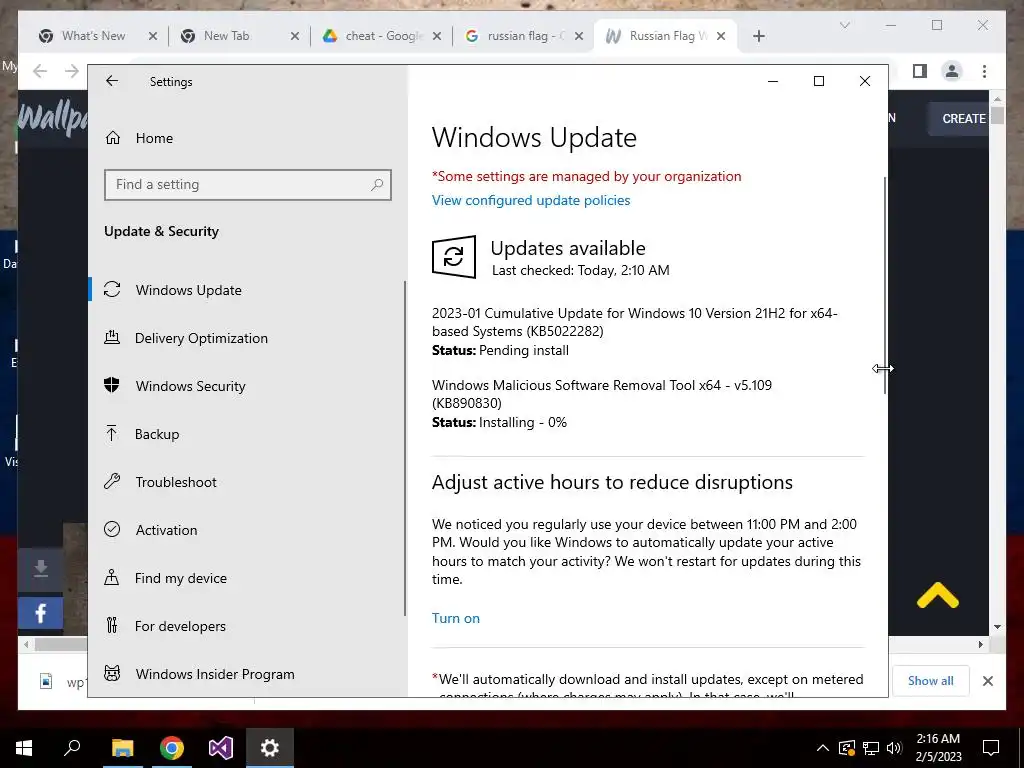Click the Turn on active hours link

pos(456,618)
